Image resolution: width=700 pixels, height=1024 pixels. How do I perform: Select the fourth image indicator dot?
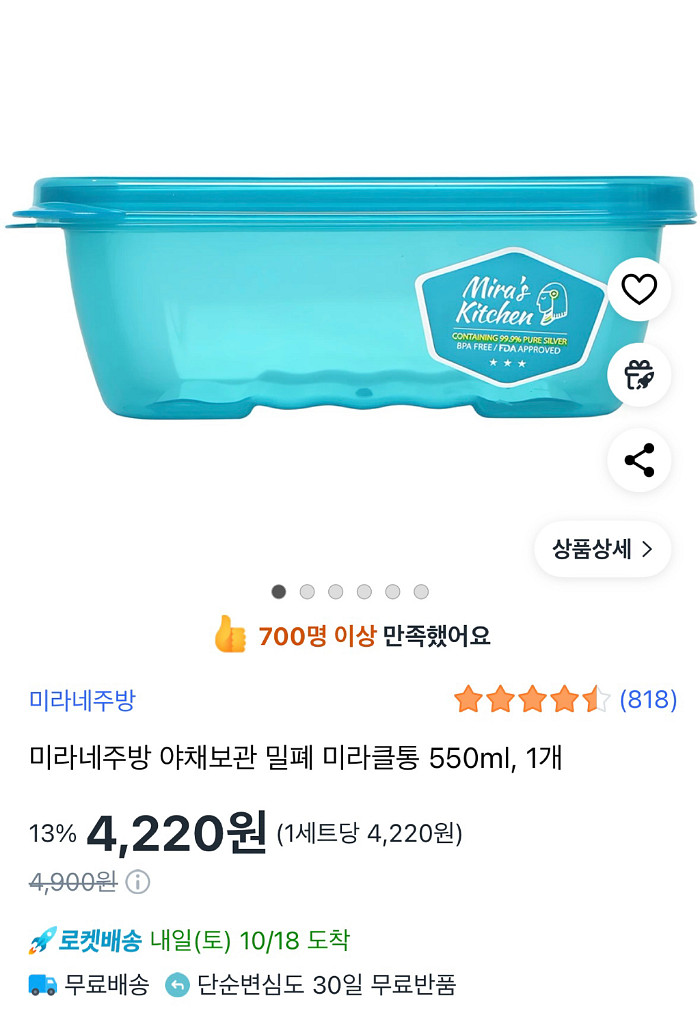(x=364, y=591)
